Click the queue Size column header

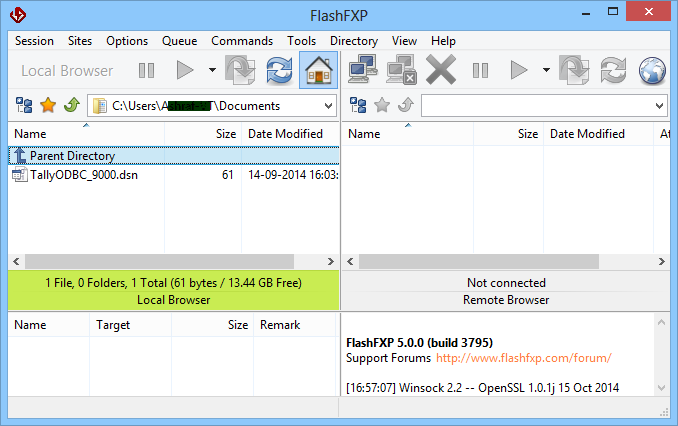(x=212, y=325)
